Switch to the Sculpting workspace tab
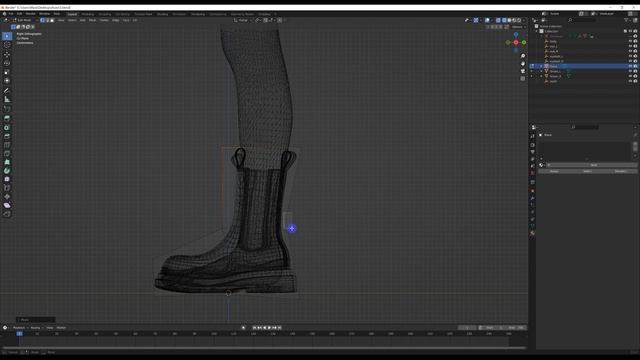This screenshot has height=360, width=640. [105, 14]
